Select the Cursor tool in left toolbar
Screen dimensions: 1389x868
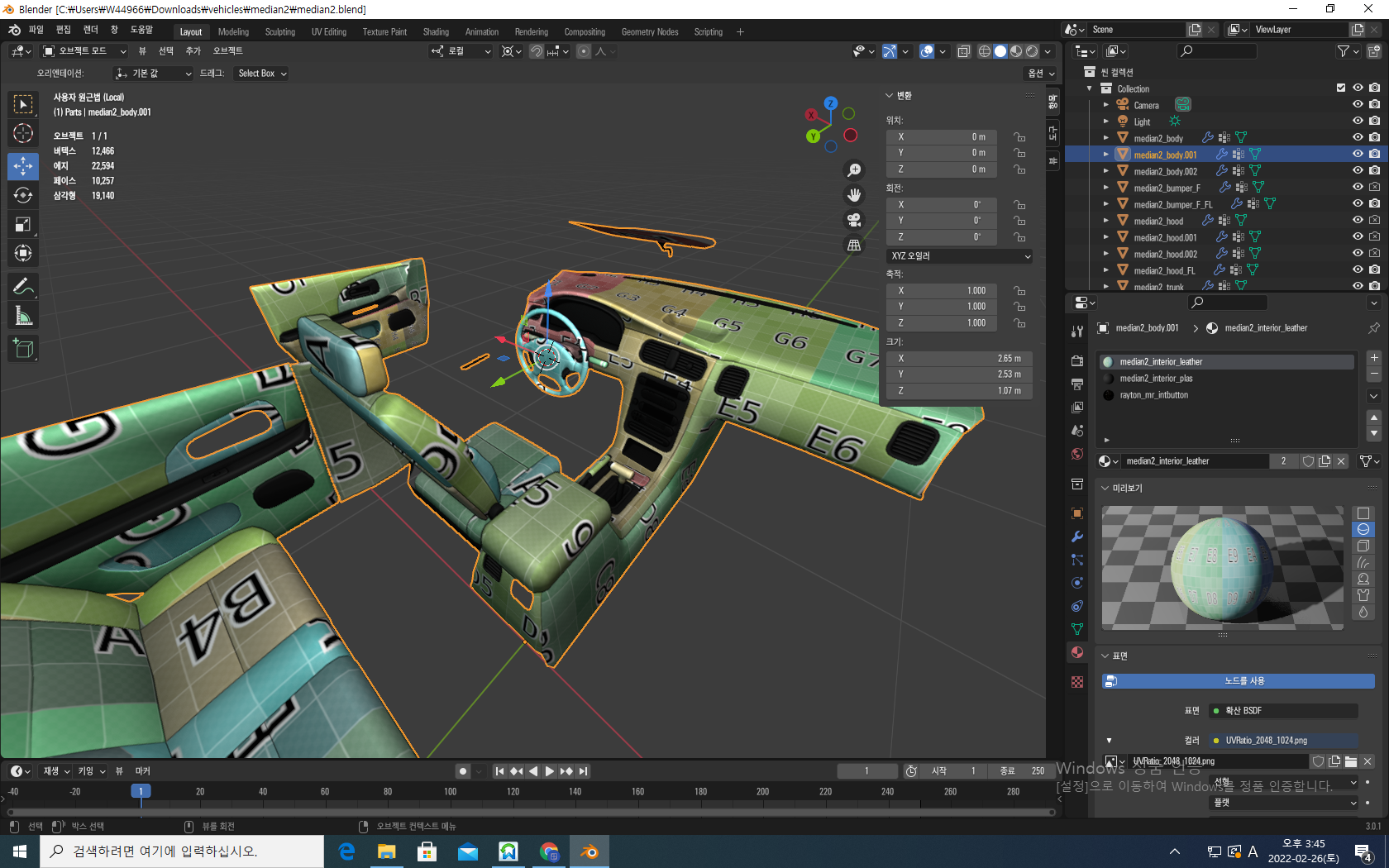click(23, 133)
